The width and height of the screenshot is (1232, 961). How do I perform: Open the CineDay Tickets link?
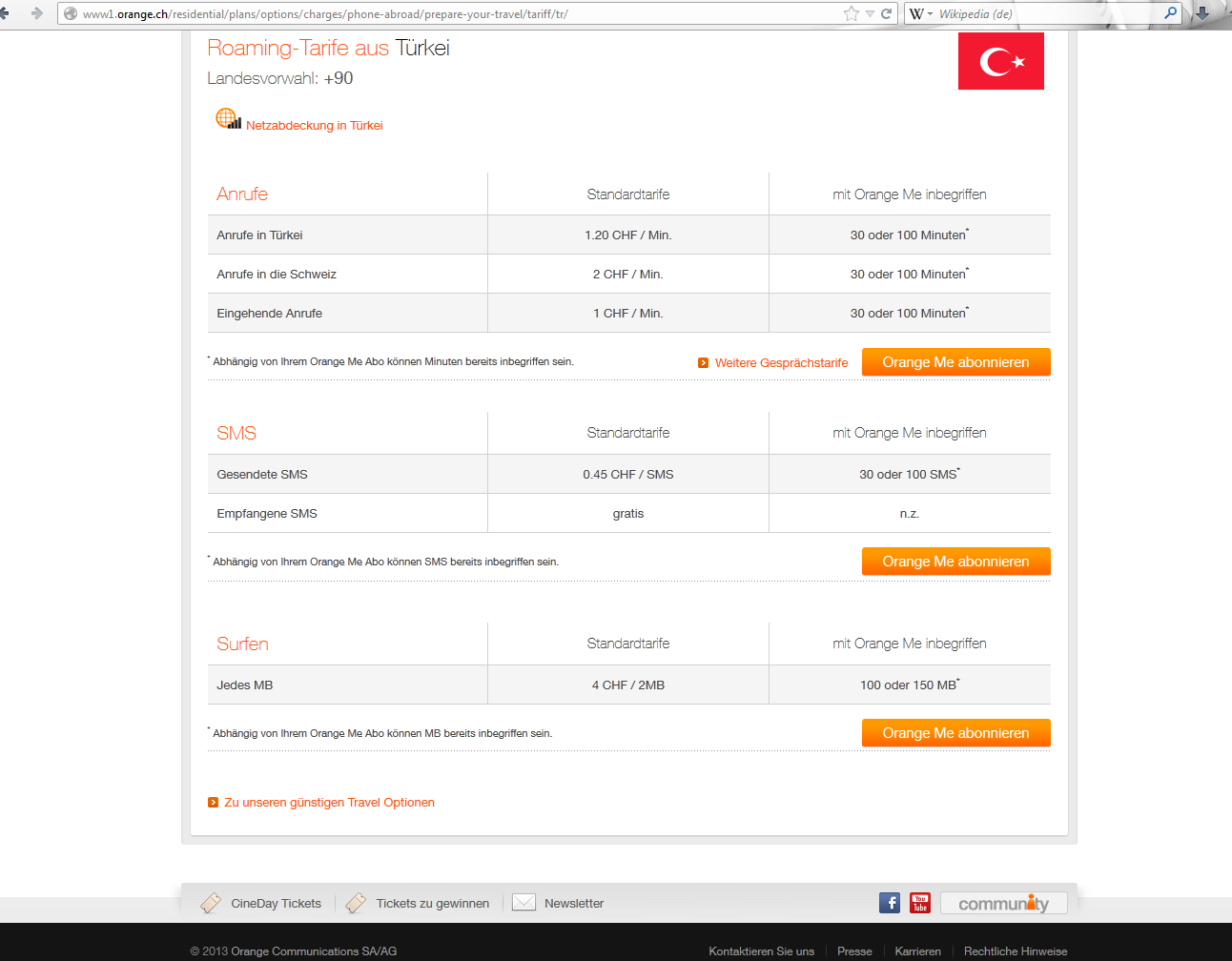click(276, 904)
